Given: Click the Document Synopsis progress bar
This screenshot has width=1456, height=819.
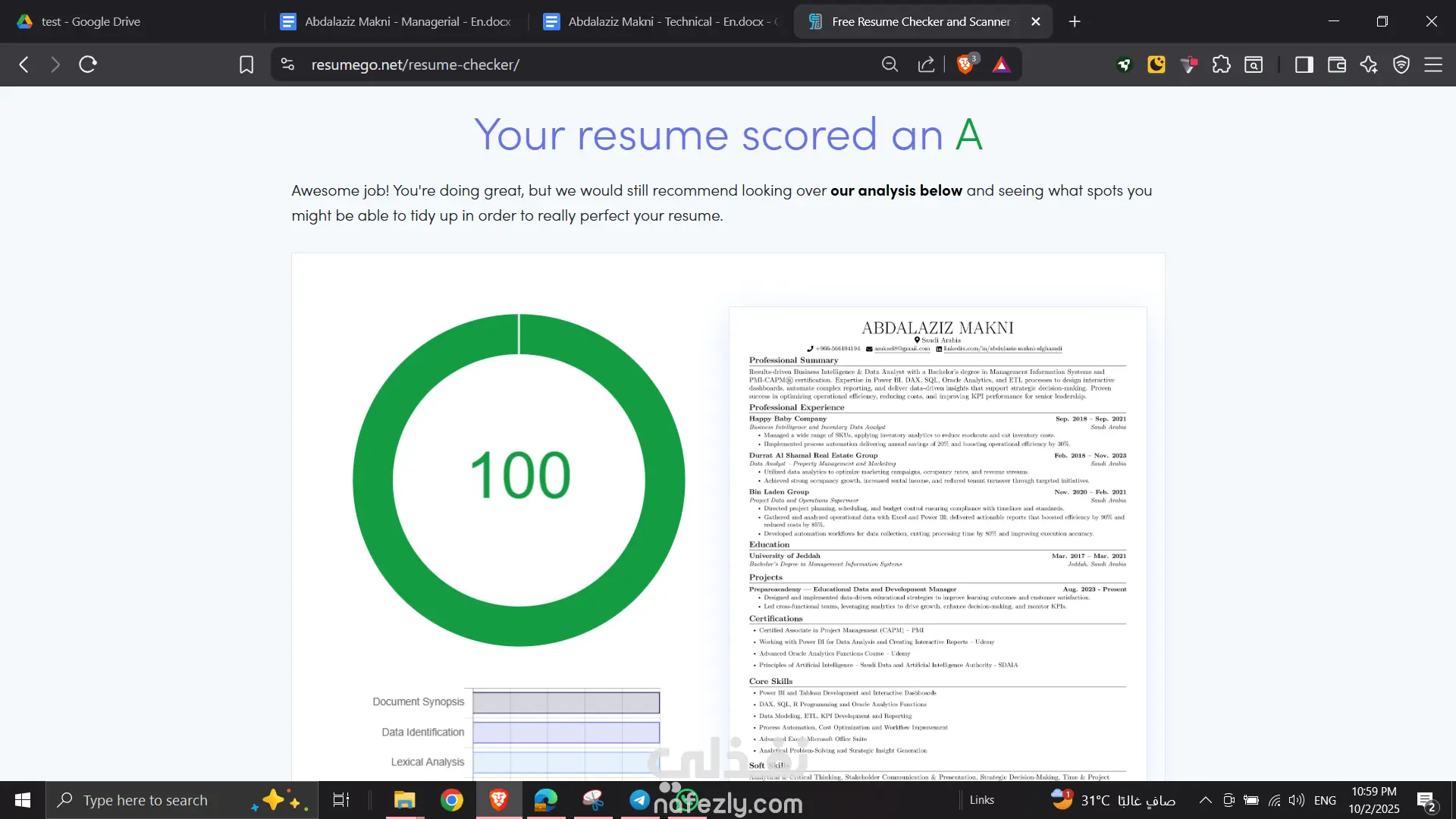Looking at the screenshot, I should (566, 702).
